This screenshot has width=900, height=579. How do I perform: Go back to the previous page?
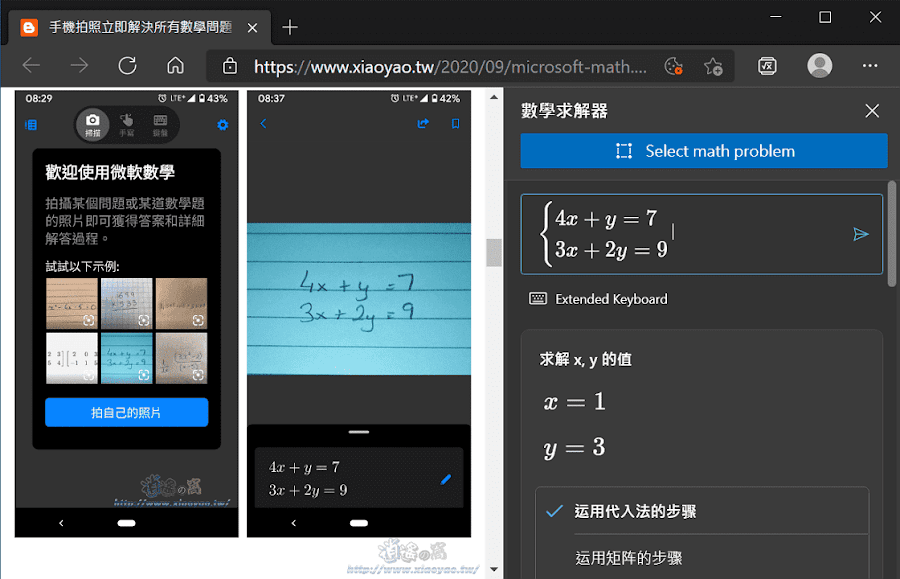click(31, 66)
